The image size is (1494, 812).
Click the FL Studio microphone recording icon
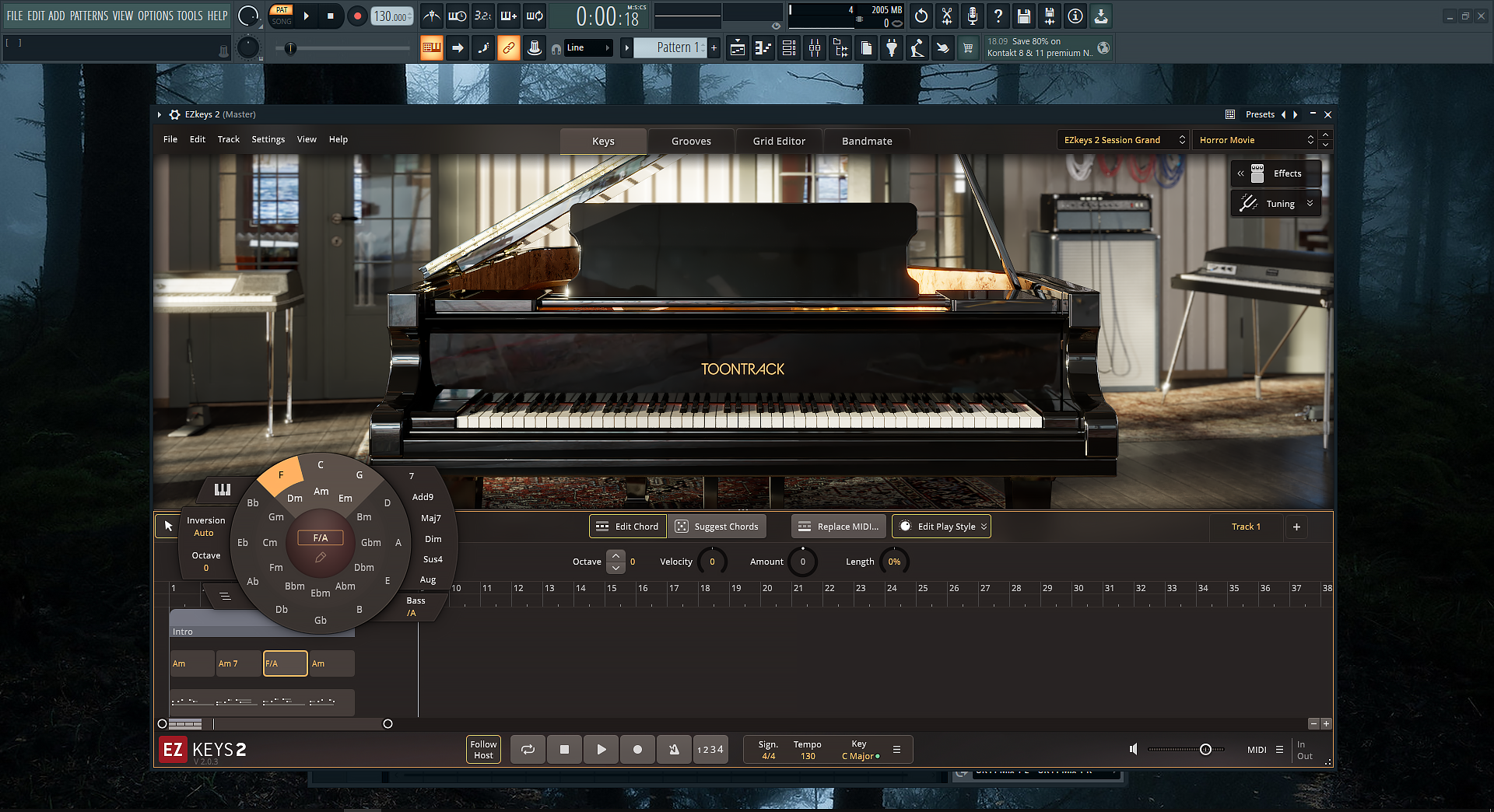point(973,16)
